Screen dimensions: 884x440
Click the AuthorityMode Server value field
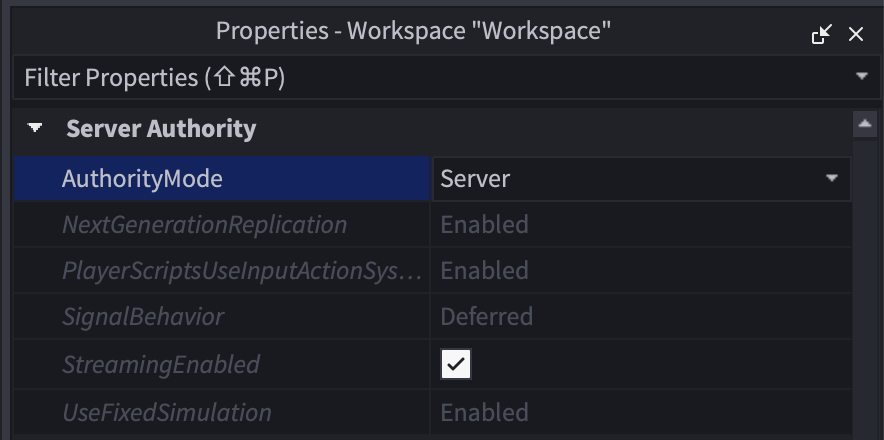(642, 179)
